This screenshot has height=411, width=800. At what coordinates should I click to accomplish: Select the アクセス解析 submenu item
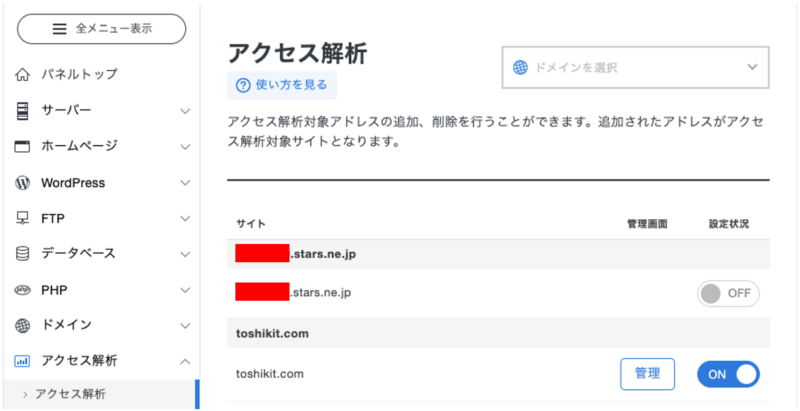click(x=70, y=394)
